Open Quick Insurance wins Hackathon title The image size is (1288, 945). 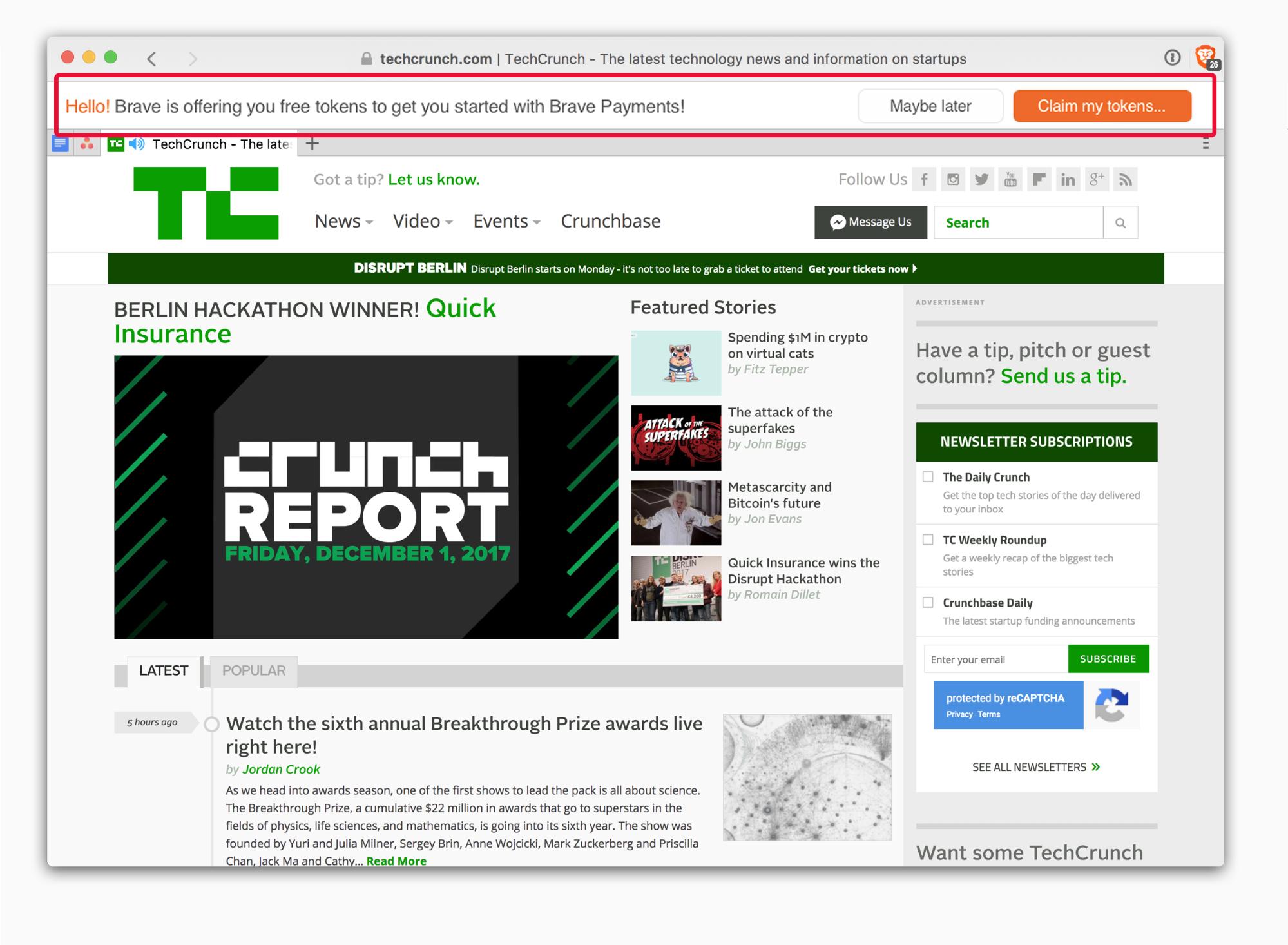point(803,570)
